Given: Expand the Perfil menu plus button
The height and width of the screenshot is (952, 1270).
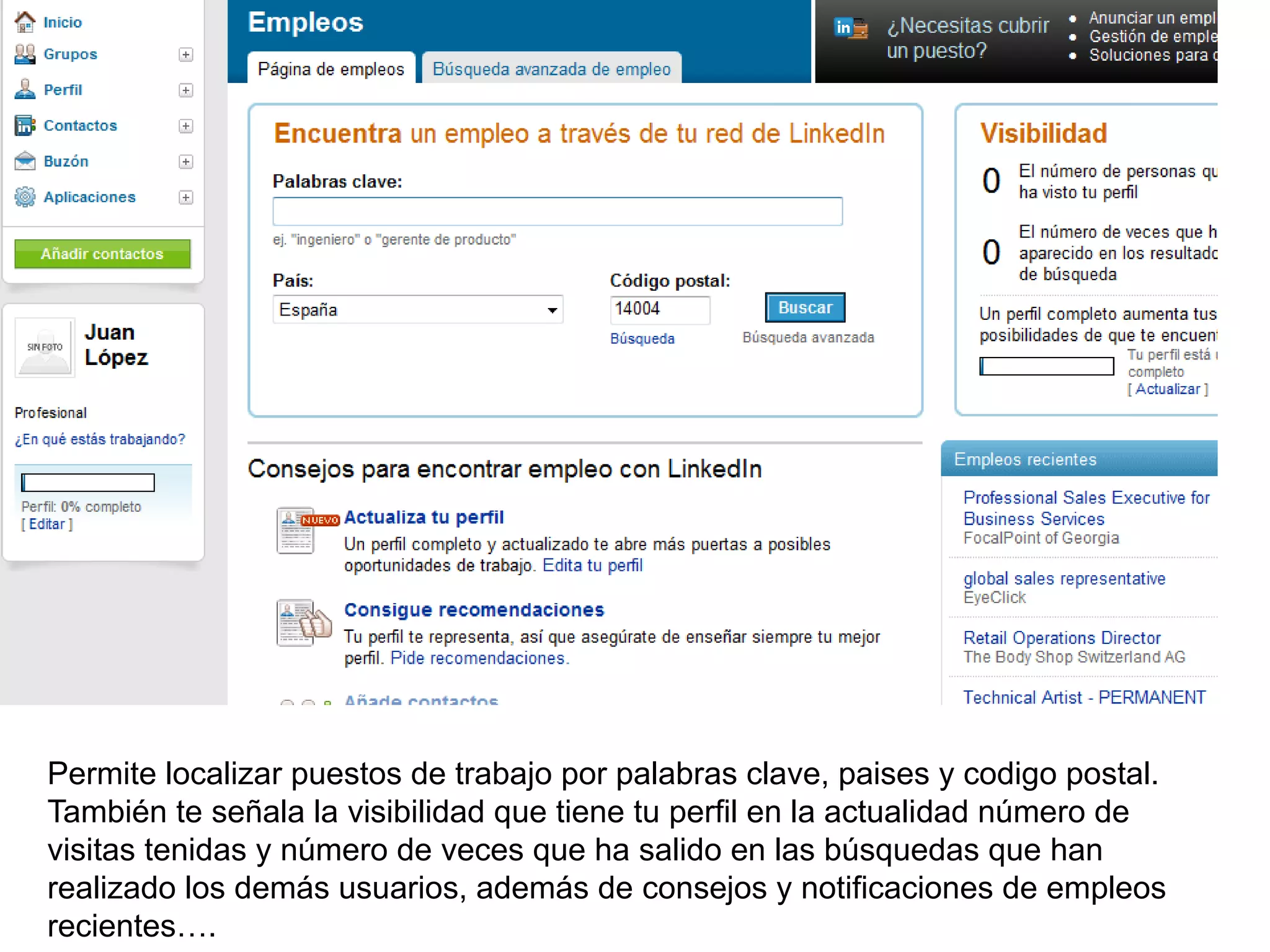Looking at the screenshot, I should 185,90.
